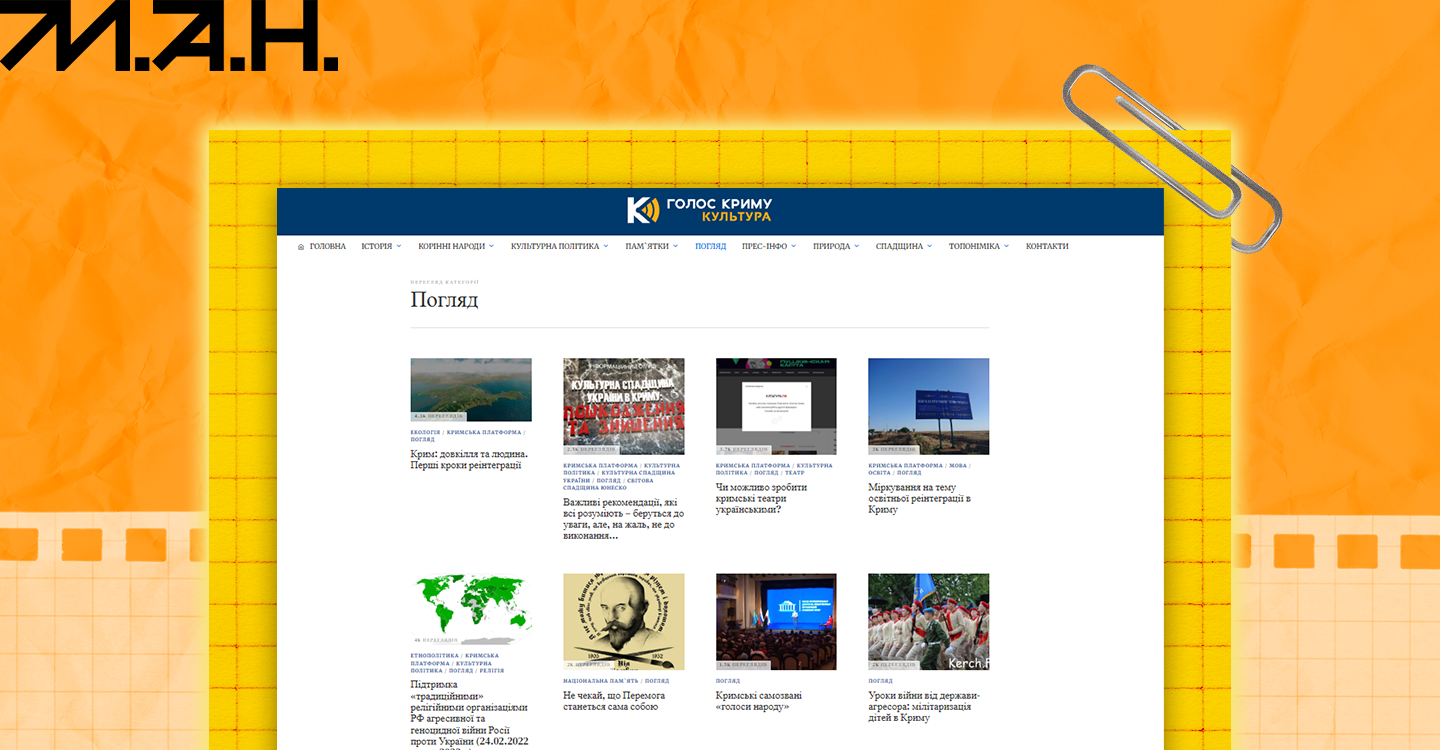Open 'Кримські самозвані «голоси народу»' article
The image size is (1440, 750).
click(x=759, y=701)
